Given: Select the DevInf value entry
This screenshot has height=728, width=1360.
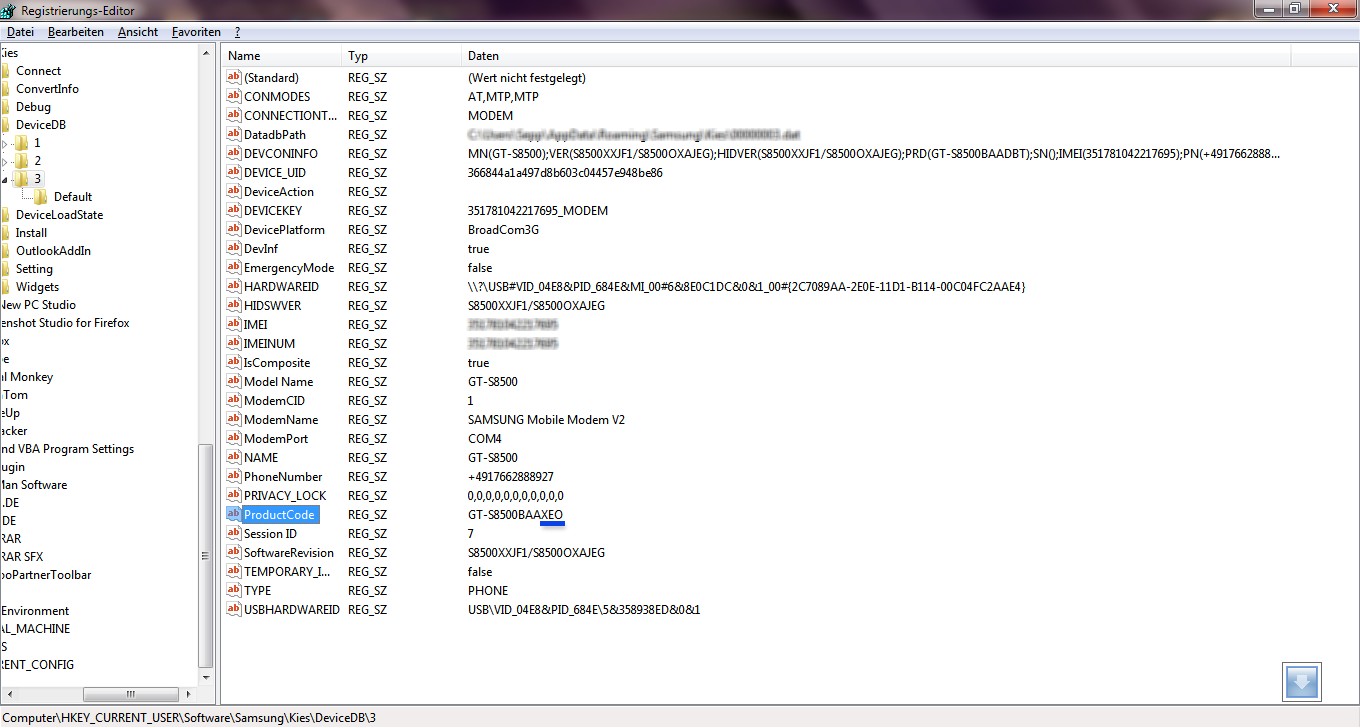Looking at the screenshot, I should [261, 249].
